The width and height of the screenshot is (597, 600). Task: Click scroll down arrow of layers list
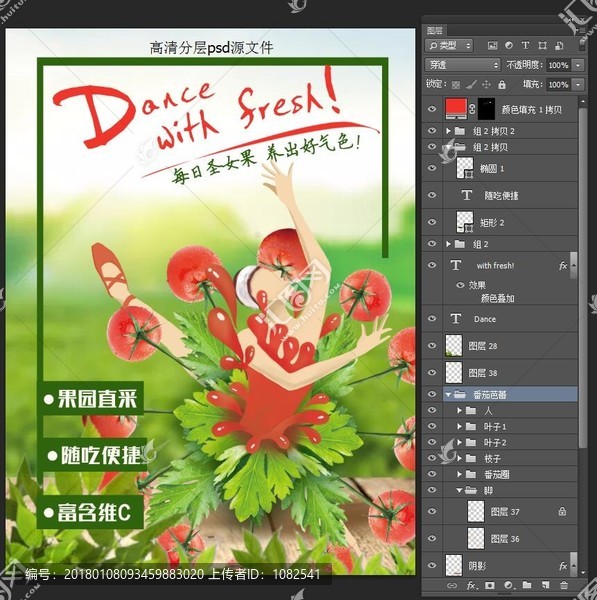click(x=583, y=572)
